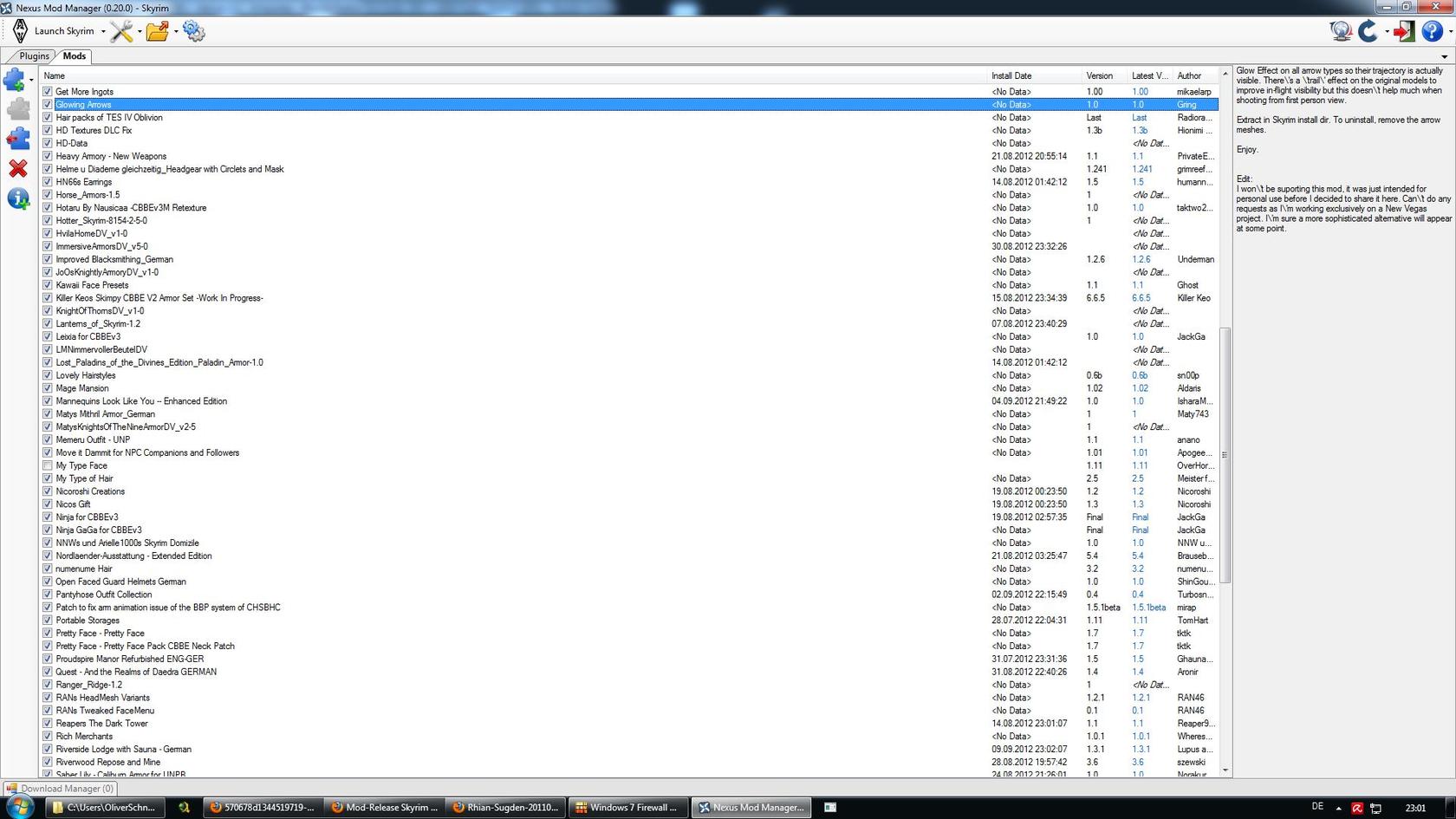Uncheck the Get More Ingots mod
This screenshot has height=819, width=1456.
coord(48,91)
